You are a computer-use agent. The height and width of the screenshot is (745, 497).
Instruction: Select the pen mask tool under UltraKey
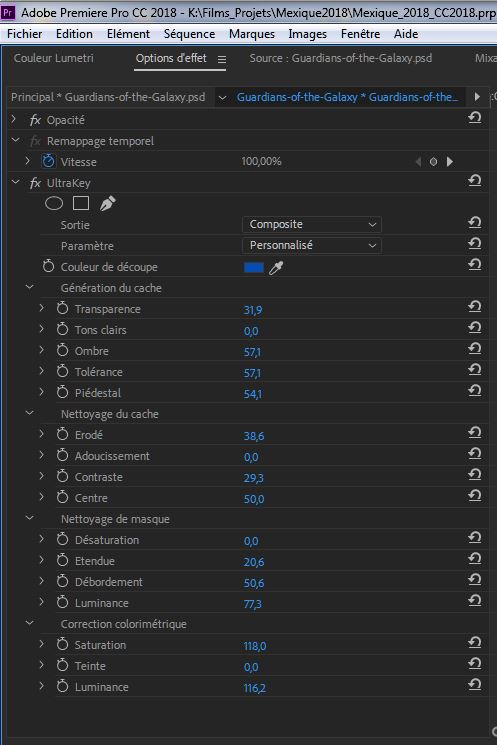point(107,203)
